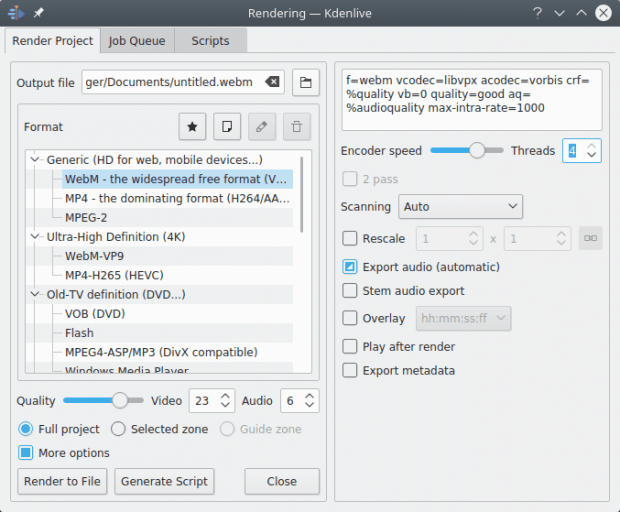Click the format list vertical scrollbar

(x=302, y=195)
